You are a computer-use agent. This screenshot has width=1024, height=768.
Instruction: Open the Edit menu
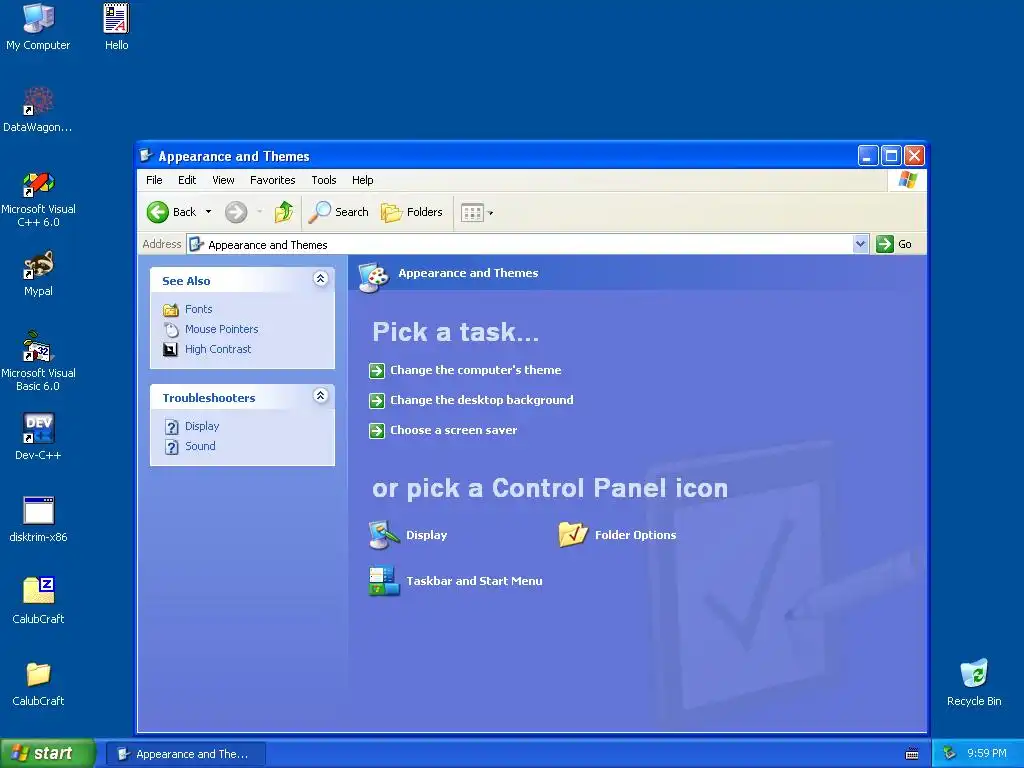tap(187, 180)
